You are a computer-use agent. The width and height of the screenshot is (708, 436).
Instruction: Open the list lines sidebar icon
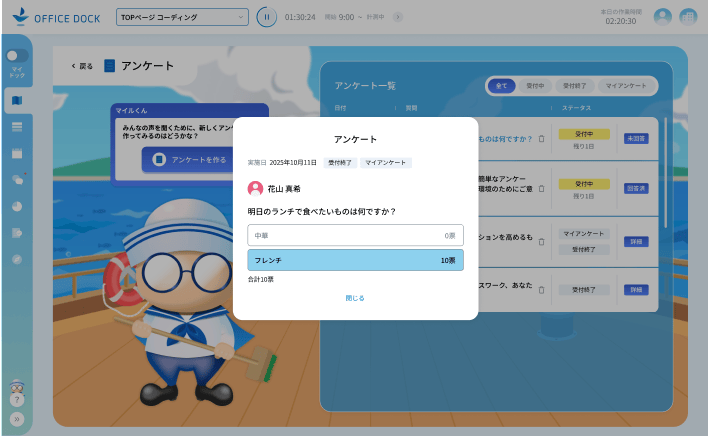17,127
